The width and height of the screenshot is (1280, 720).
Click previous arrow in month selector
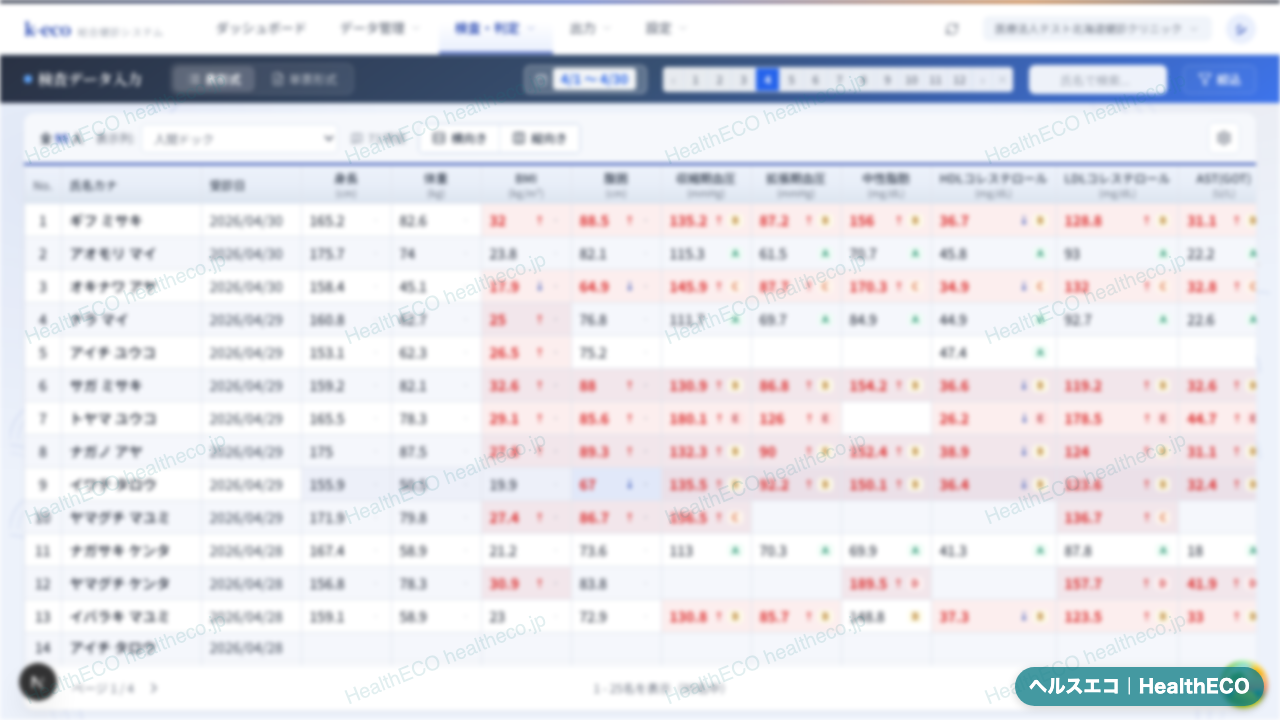(673, 79)
